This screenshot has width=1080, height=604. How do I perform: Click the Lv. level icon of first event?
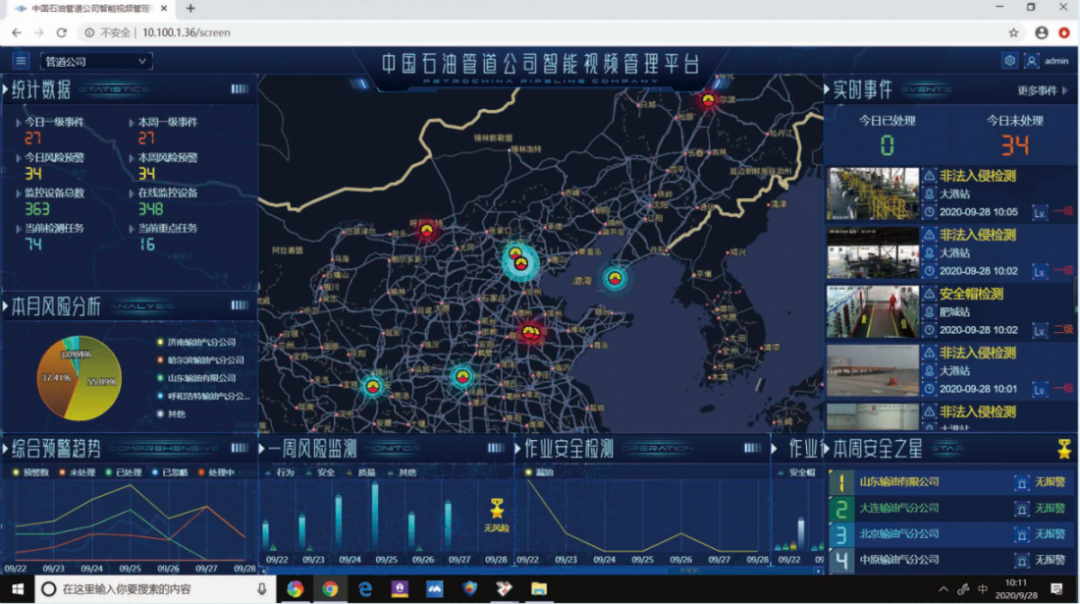pos(1040,212)
